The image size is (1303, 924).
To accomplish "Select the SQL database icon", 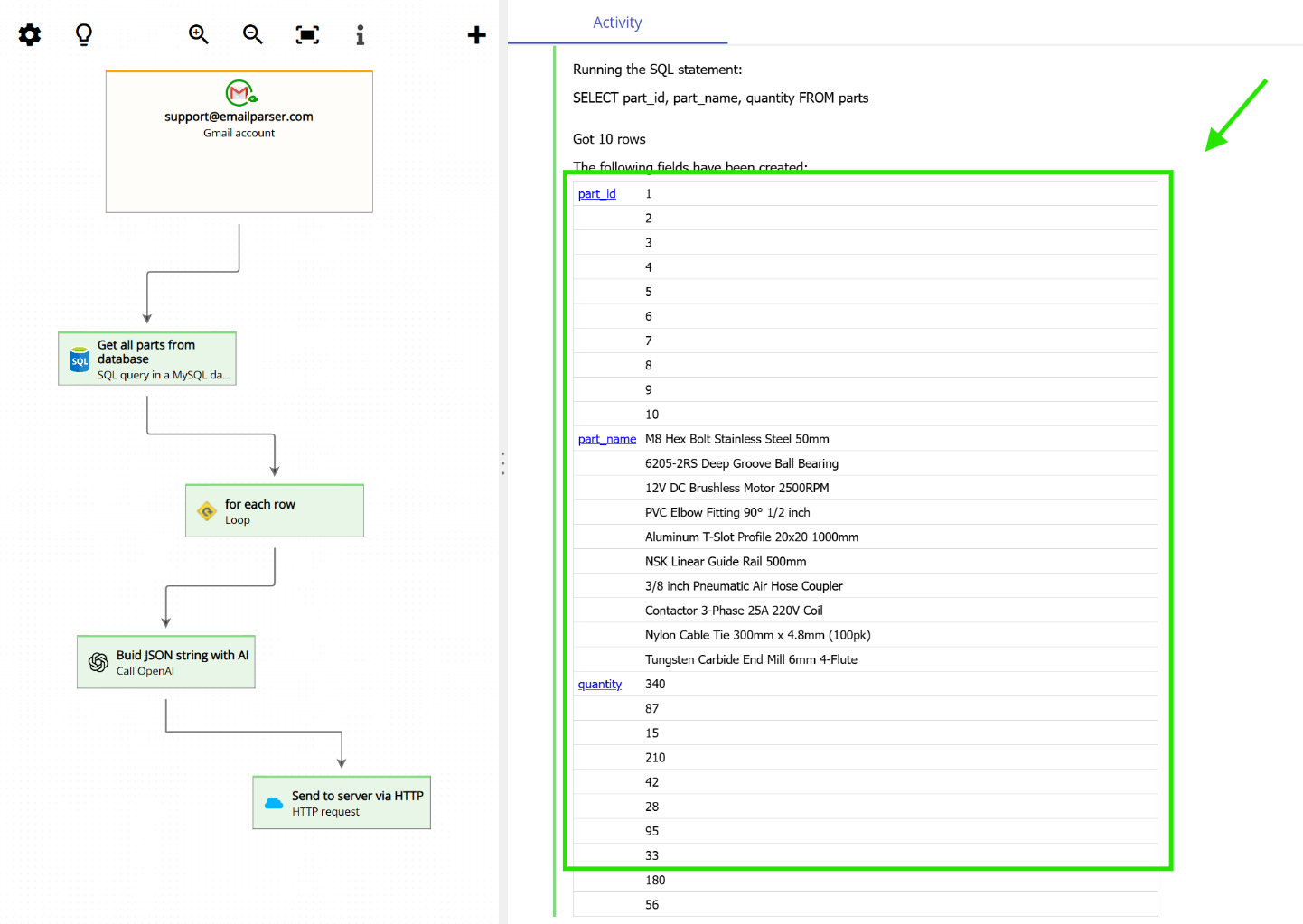I will 79,359.
